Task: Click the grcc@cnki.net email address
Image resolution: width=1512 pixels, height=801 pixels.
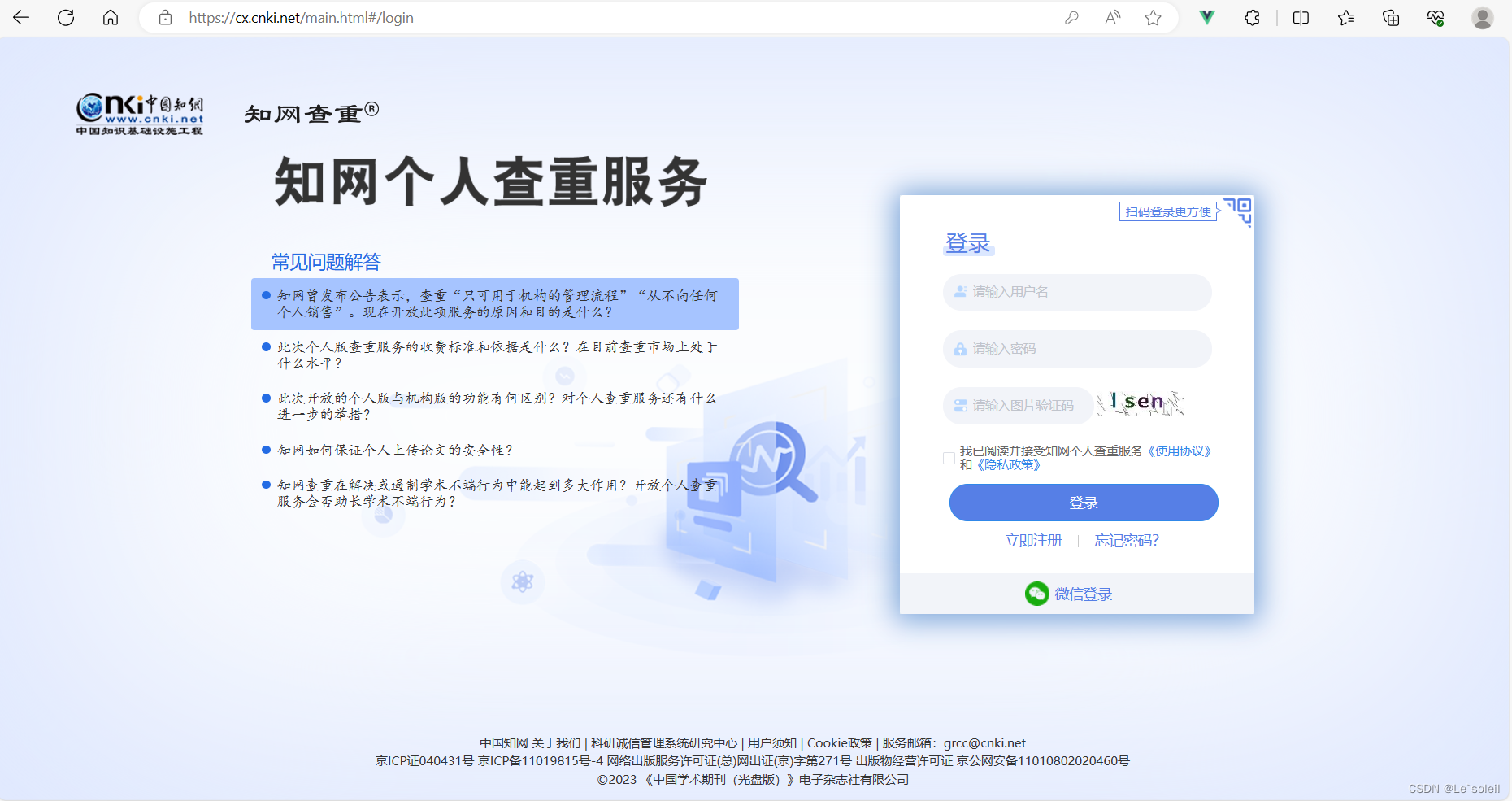Action: point(984,742)
